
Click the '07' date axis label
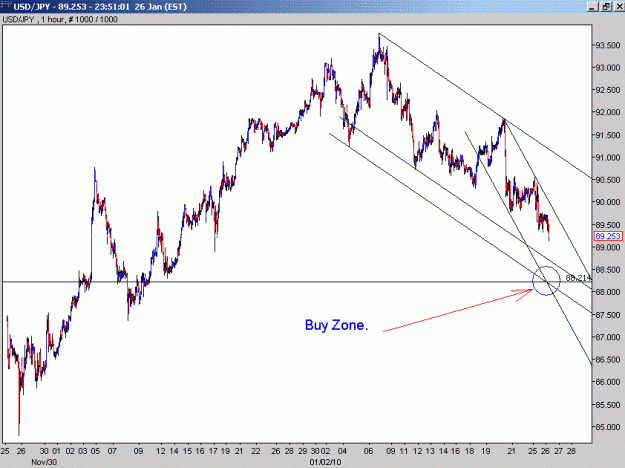(112, 451)
